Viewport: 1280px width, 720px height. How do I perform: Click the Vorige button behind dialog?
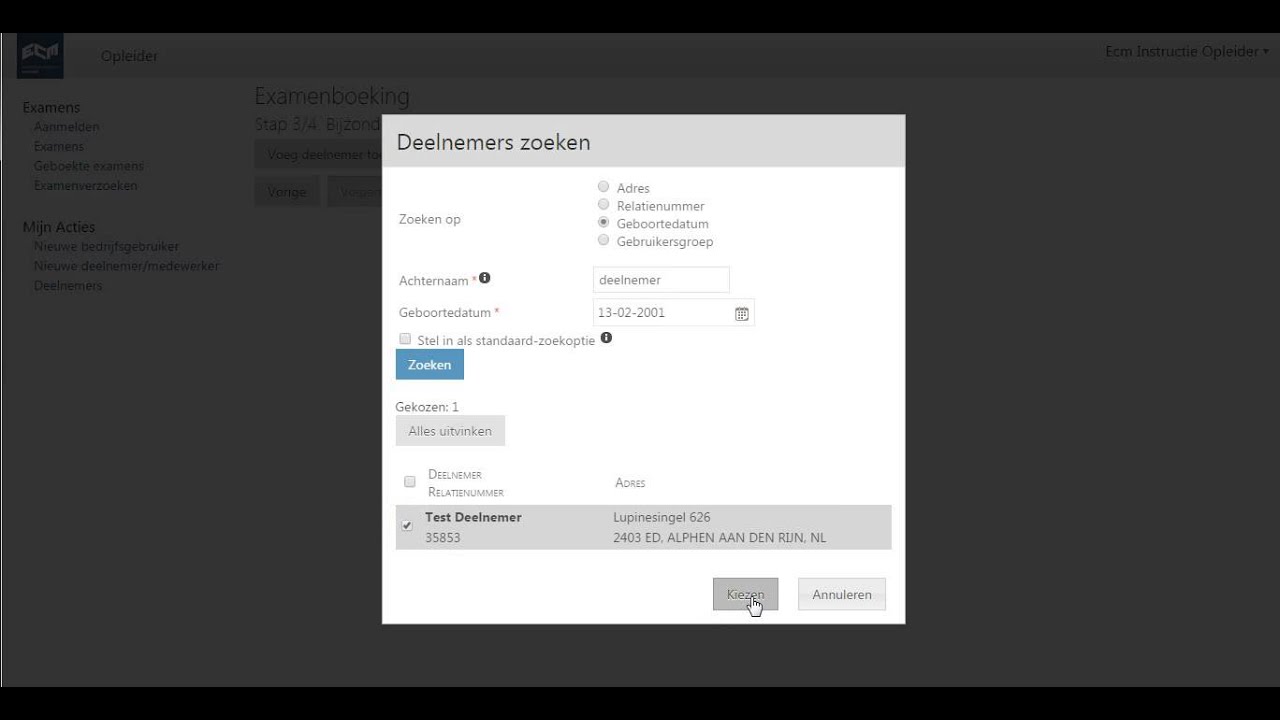(287, 191)
